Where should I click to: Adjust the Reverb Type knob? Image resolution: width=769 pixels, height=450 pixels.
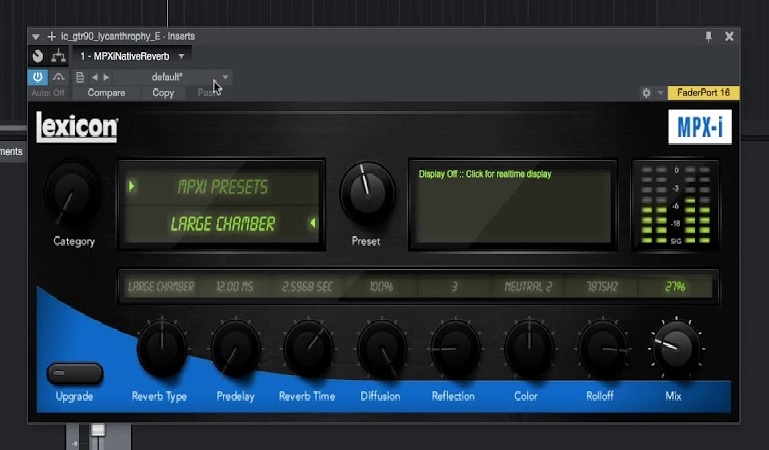pos(162,347)
